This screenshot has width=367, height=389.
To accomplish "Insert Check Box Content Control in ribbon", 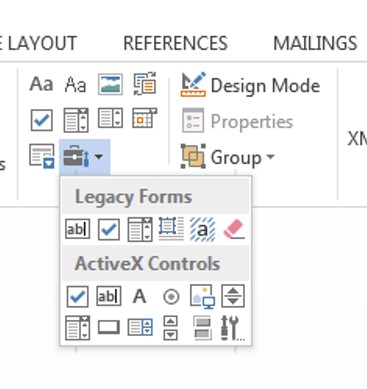I will point(41,120).
